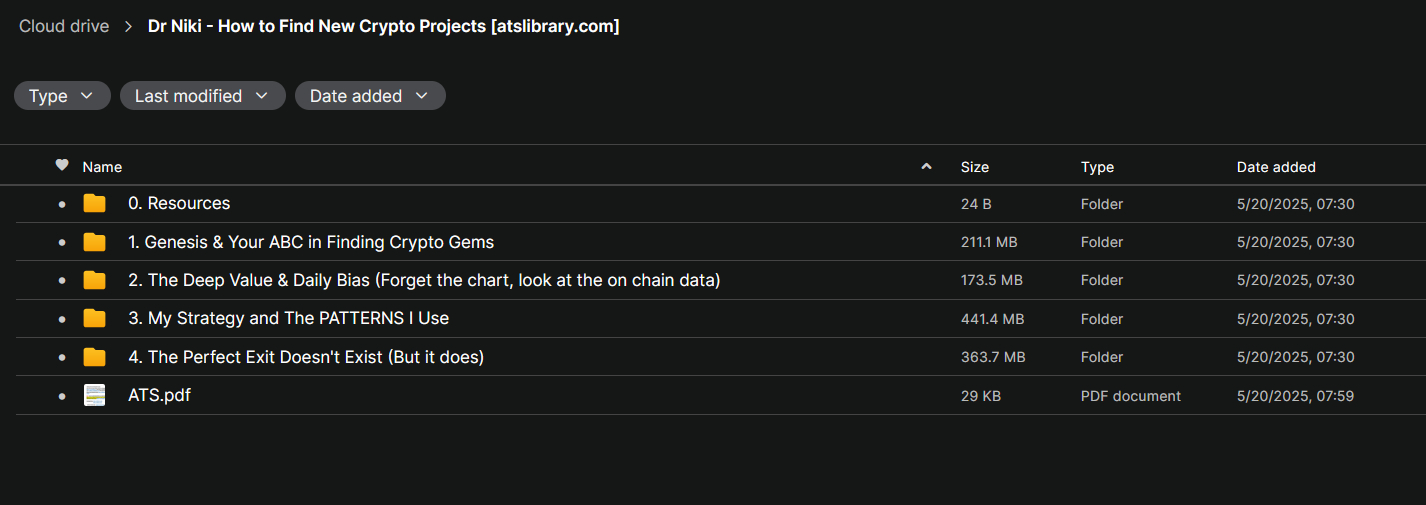
Task: Click the Dr Niki current folder breadcrumb
Action: click(383, 27)
